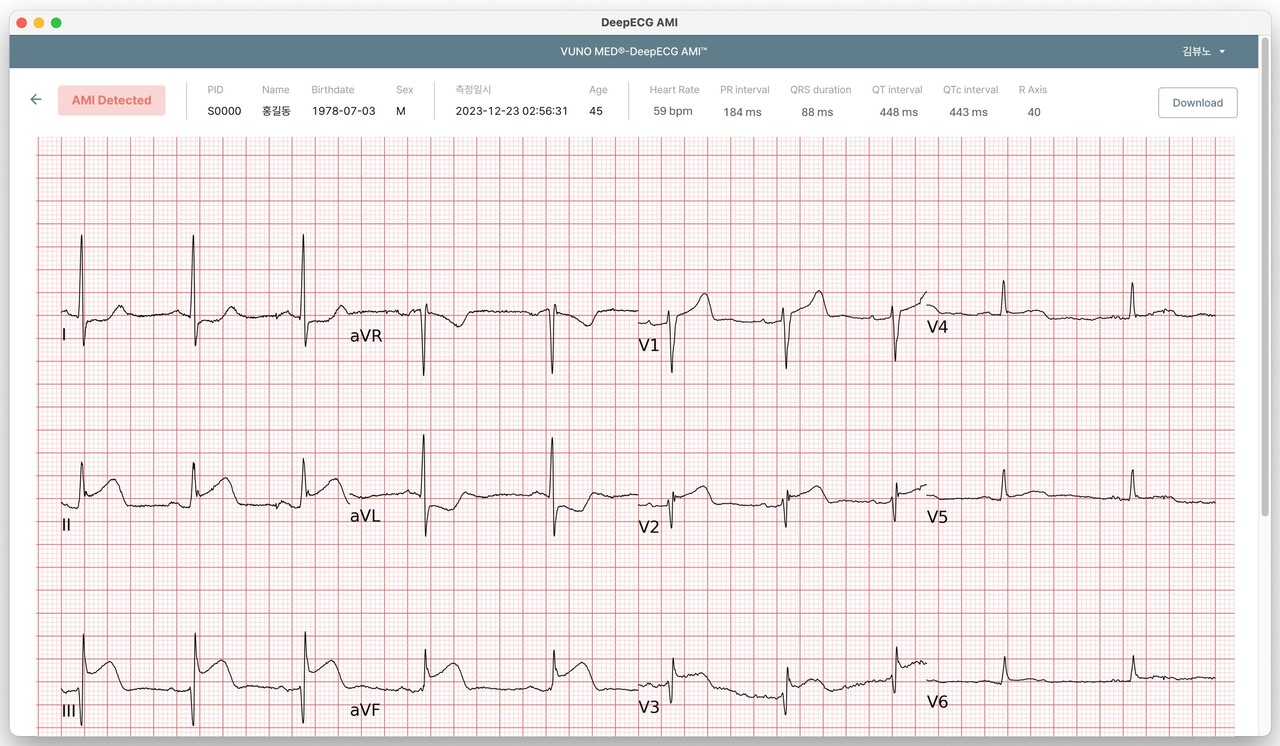Select the QTc interval 443 ms reading
The width and height of the screenshot is (1280, 746).
[968, 112]
